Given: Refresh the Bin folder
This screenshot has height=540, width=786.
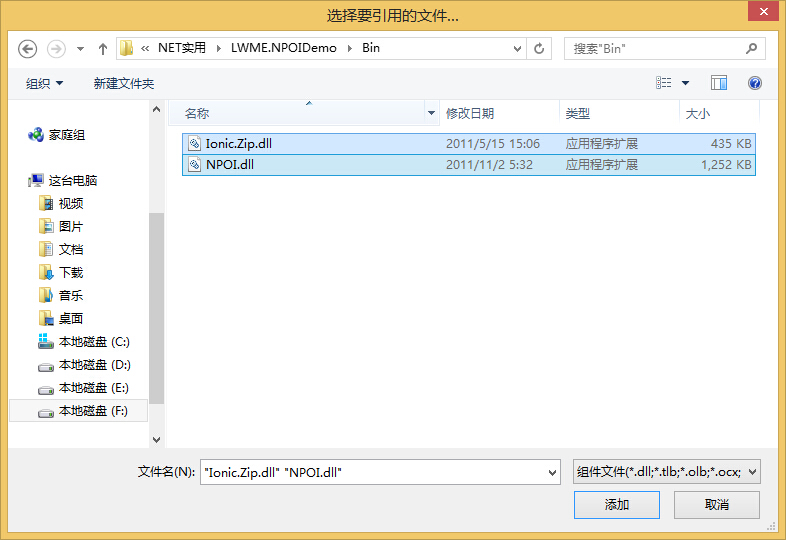Looking at the screenshot, I should tap(539, 49).
